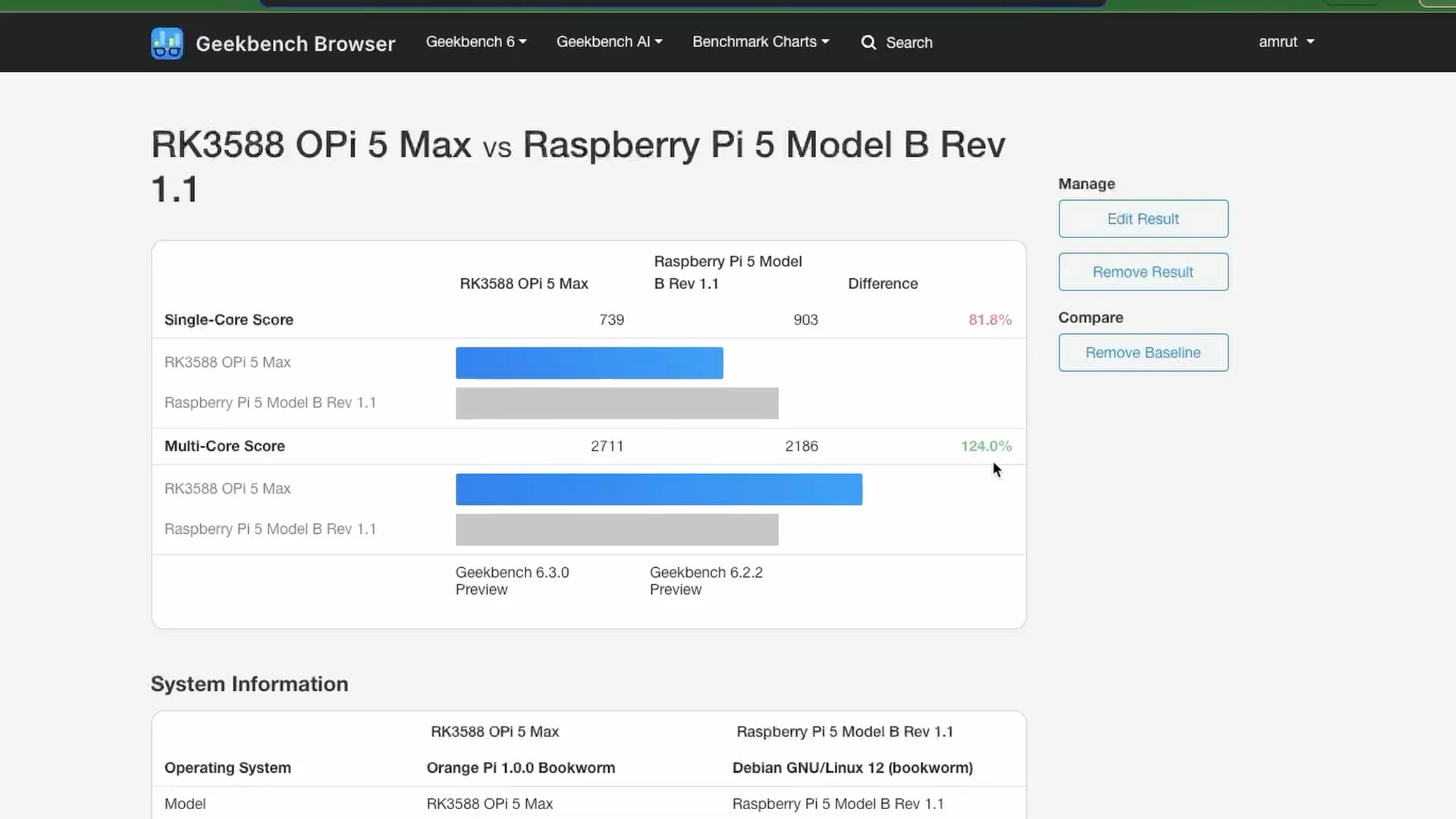Click the multi-core Raspberry Pi gray bar
This screenshot has width=1456, height=819.
[617, 529]
